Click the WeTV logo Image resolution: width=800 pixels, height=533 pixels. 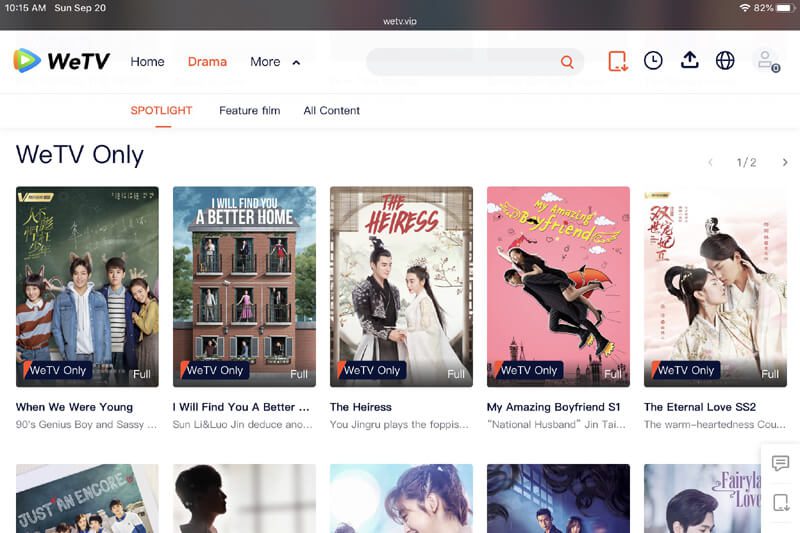61,61
